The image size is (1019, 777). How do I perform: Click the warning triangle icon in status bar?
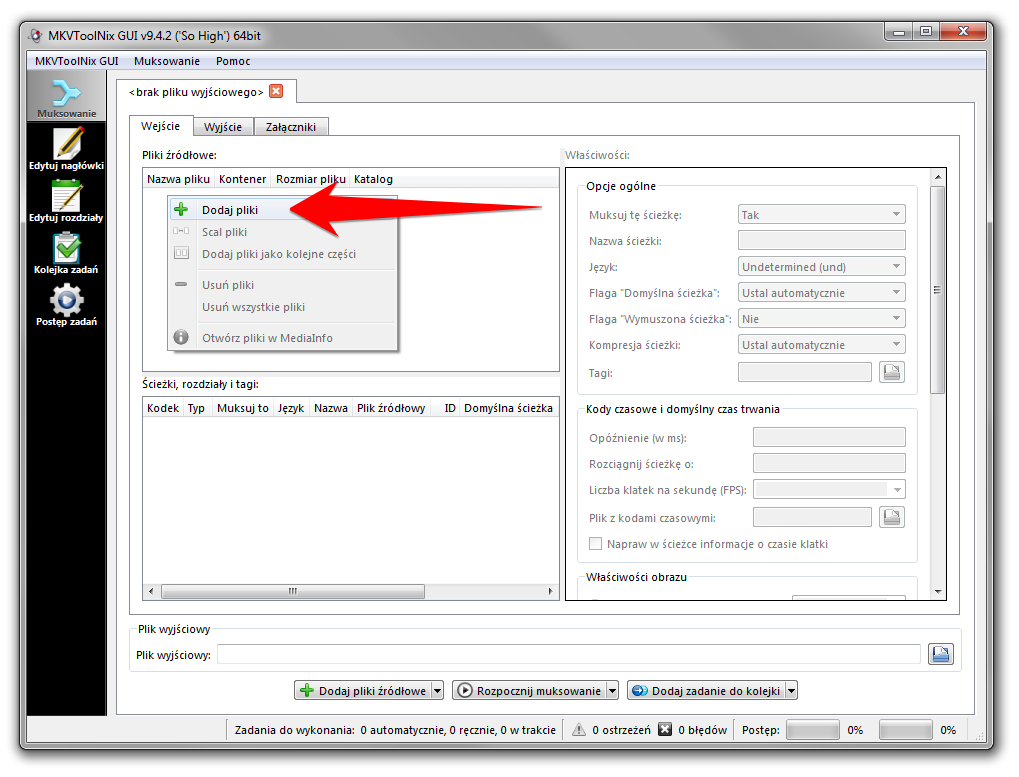pyautogui.click(x=578, y=730)
